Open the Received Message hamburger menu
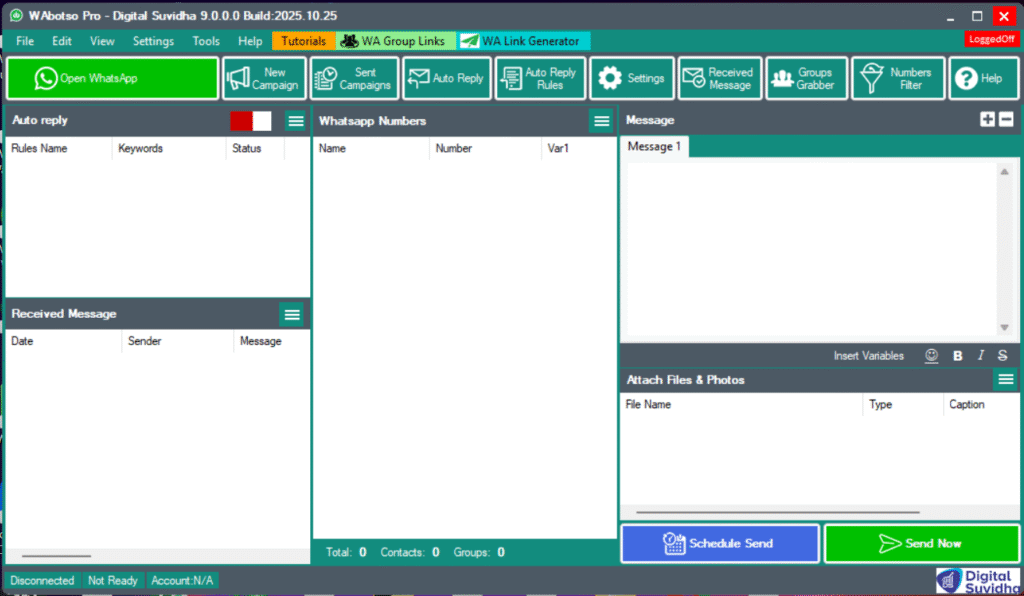Viewport: 1024px width, 596px height. pyautogui.click(x=291, y=314)
